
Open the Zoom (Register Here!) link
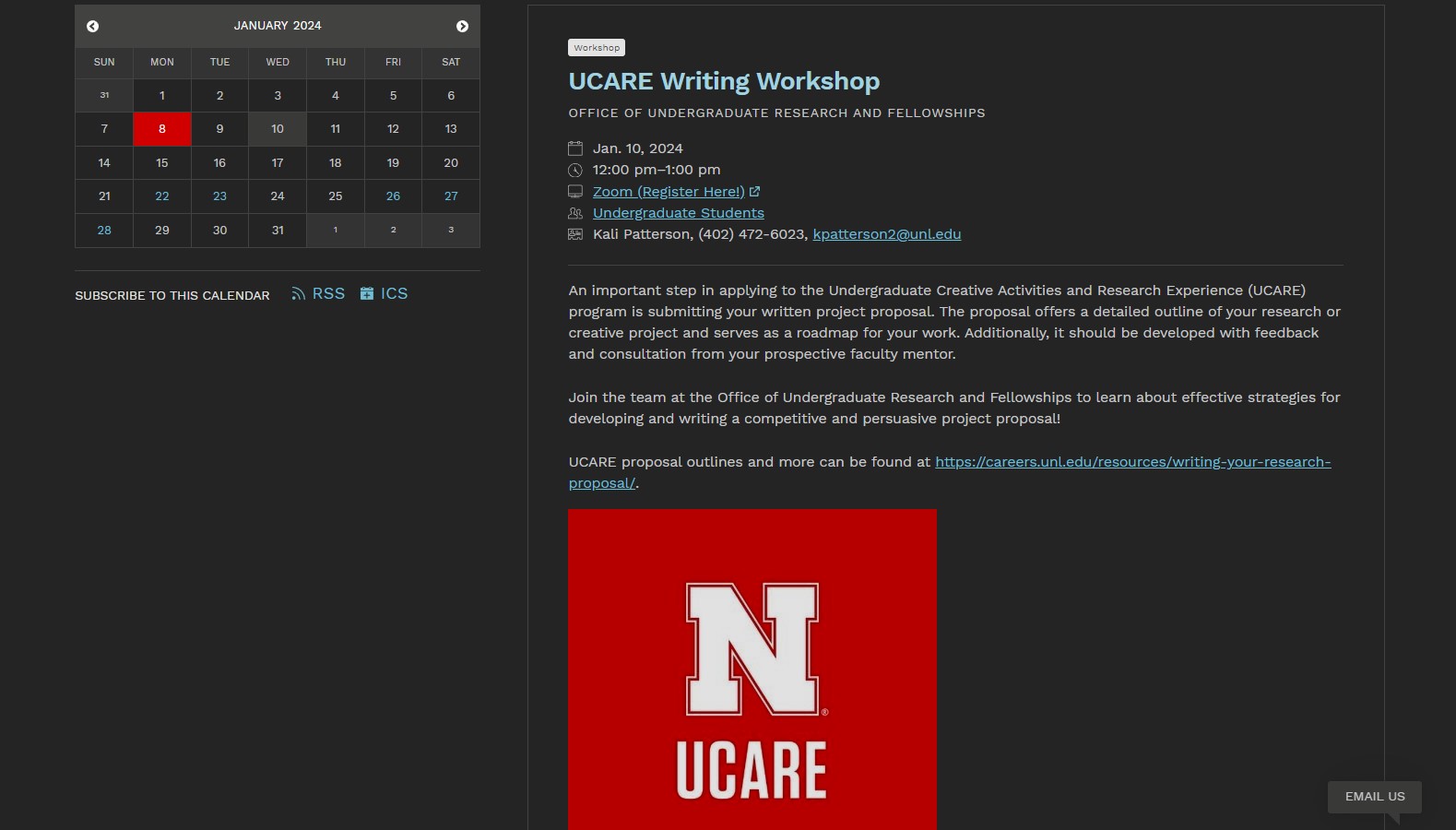coord(668,192)
